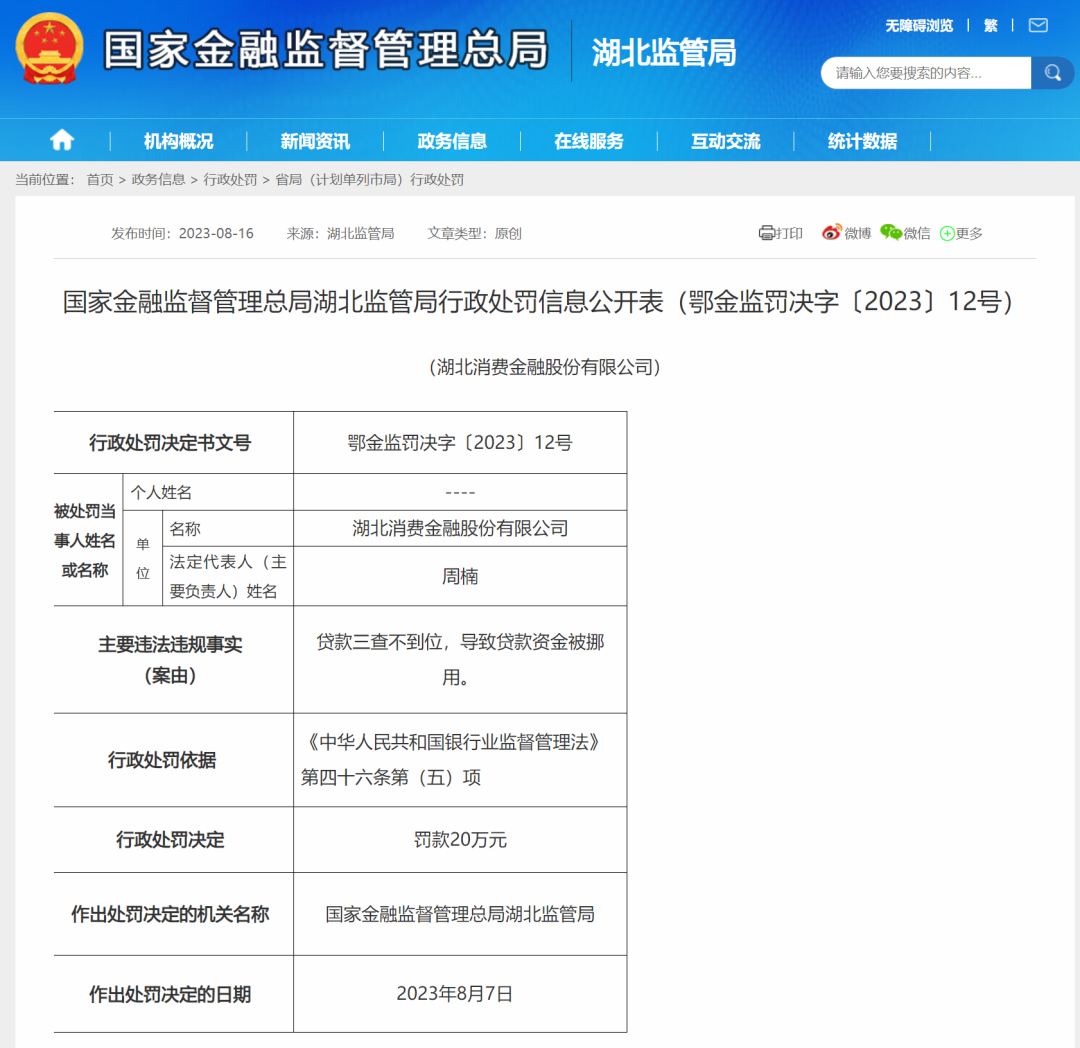The image size is (1080, 1048).
Task: Switch to traditional Chinese 繁 link
Action: (990, 25)
